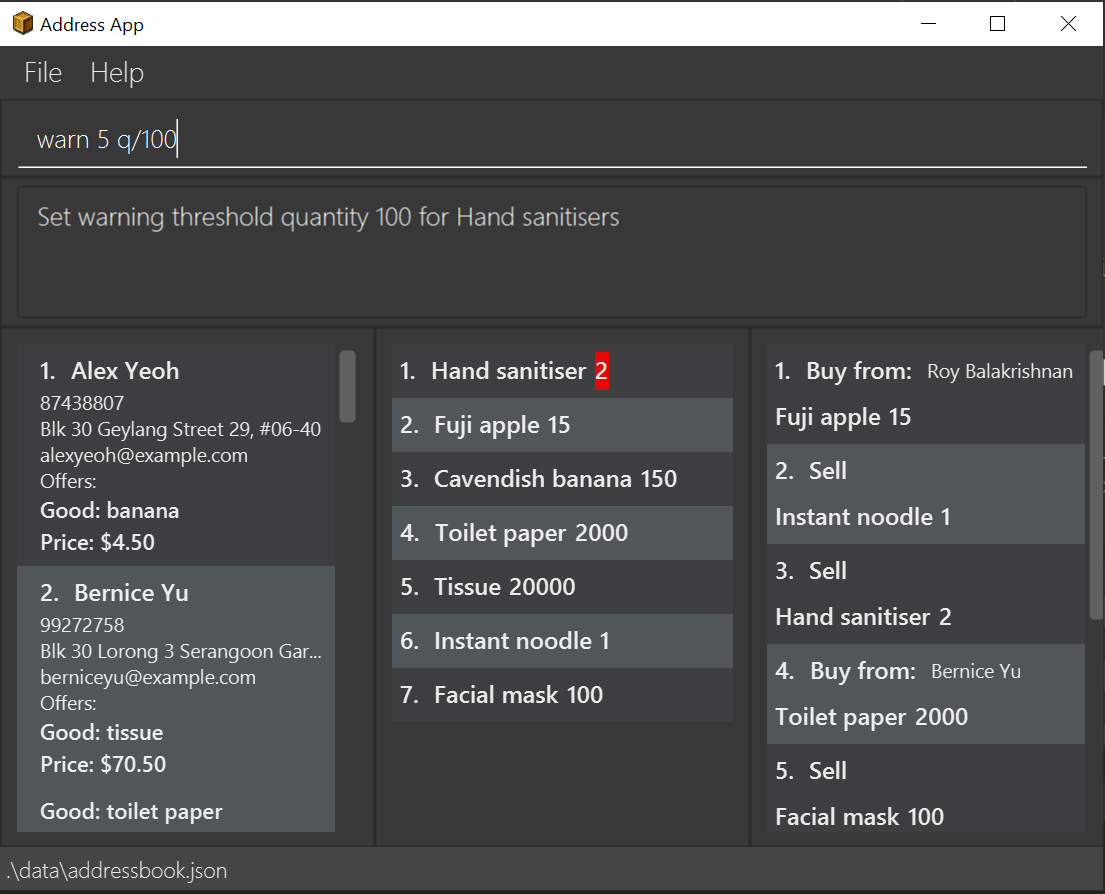Select the Sell Instant noodle transaction
The height and width of the screenshot is (894, 1105).
(x=925, y=494)
